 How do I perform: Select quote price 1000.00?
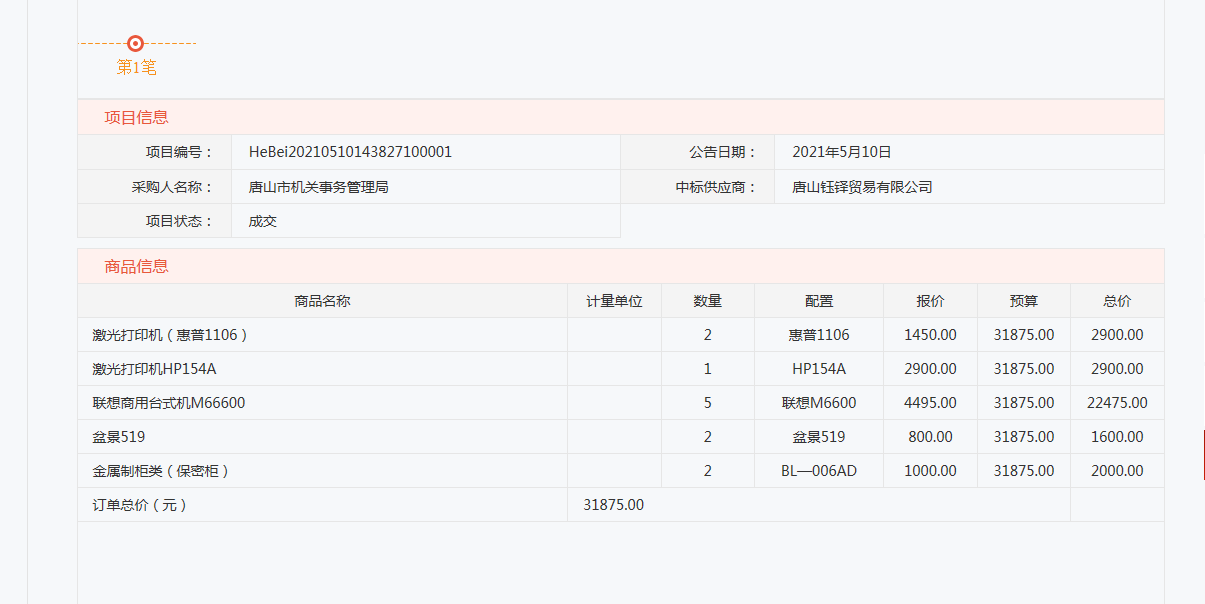tap(930, 471)
